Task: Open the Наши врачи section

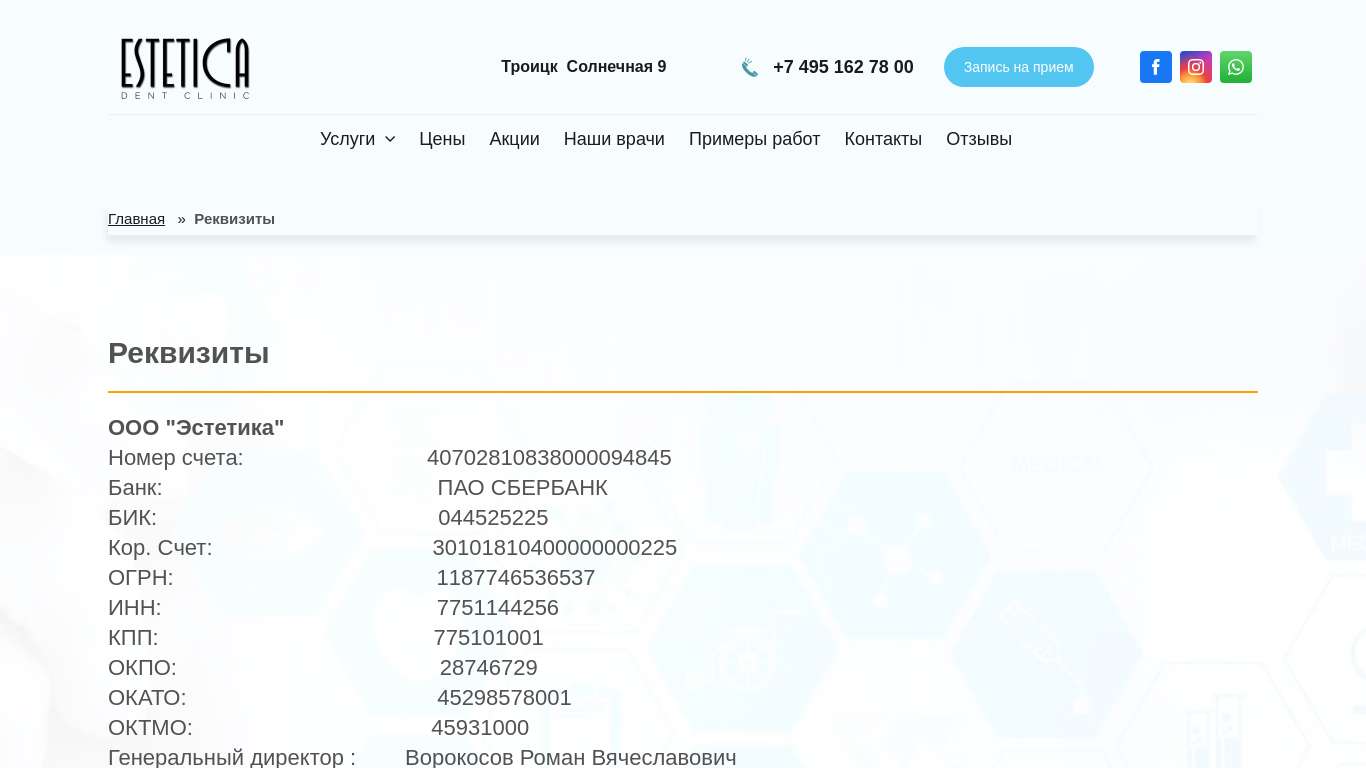Action: (x=614, y=139)
